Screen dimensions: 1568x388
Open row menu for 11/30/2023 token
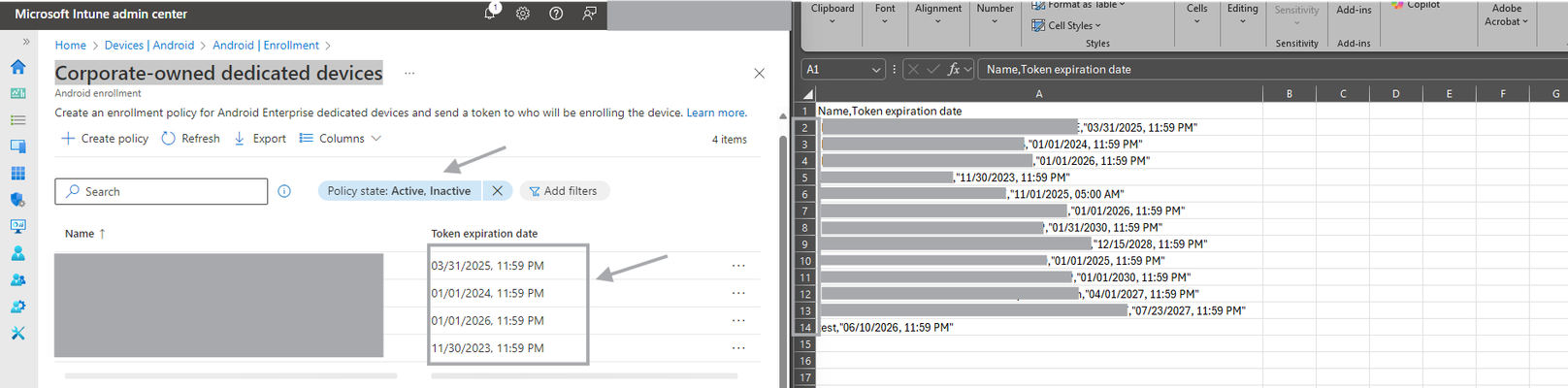(738, 348)
